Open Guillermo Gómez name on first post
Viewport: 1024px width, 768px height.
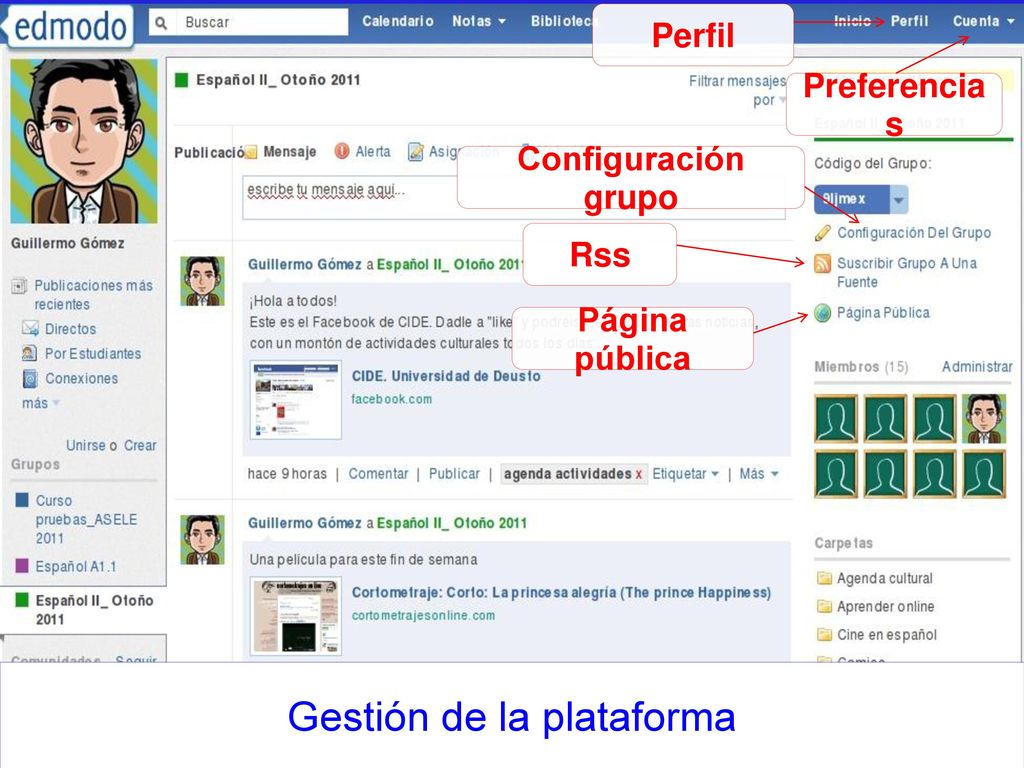point(304,264)
